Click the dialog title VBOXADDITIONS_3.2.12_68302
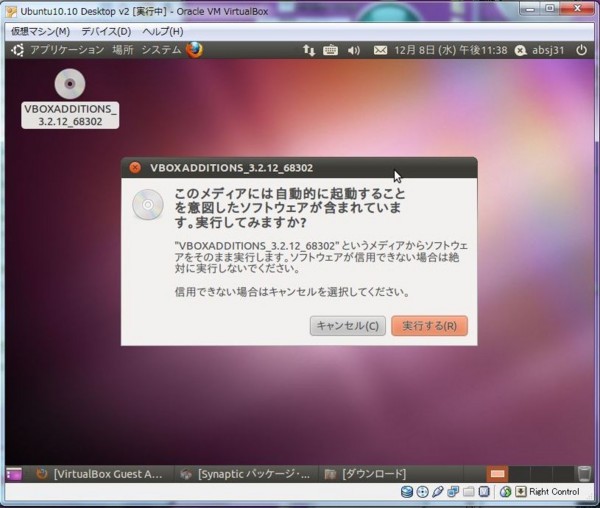The height and width of the screenshot is (508, 600). [232, 168]
